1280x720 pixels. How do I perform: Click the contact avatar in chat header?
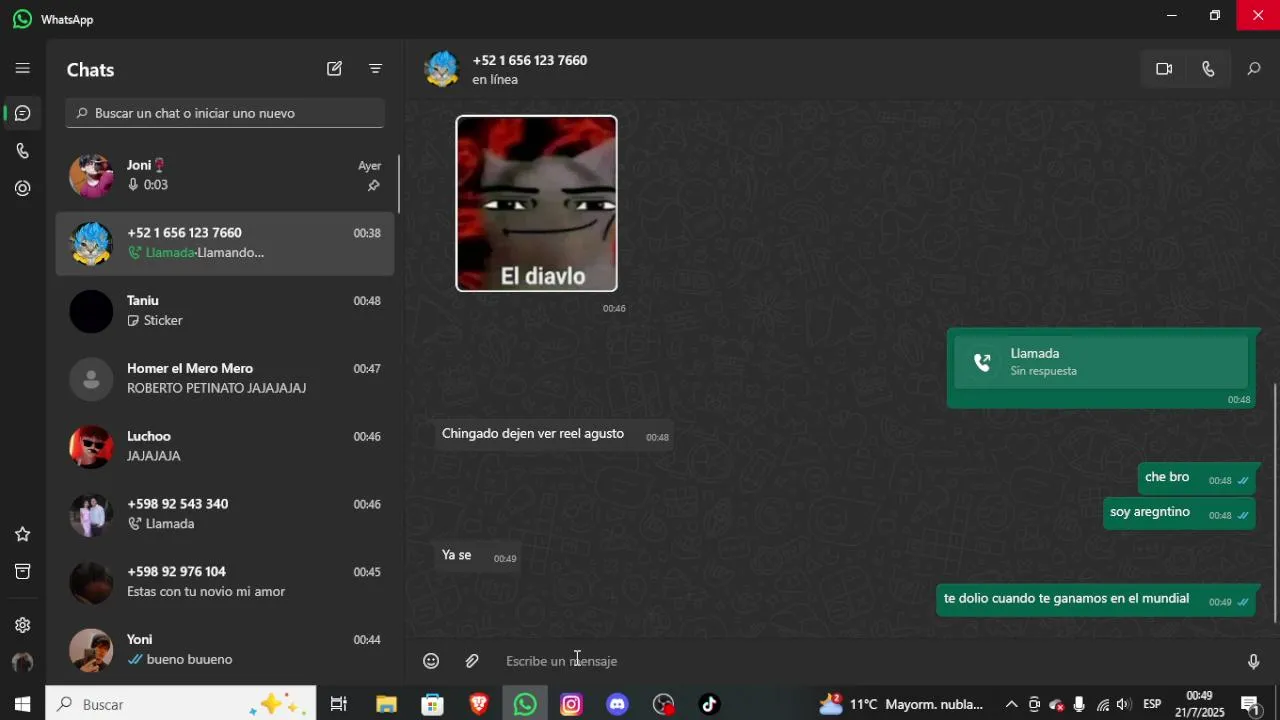[441, 69]
